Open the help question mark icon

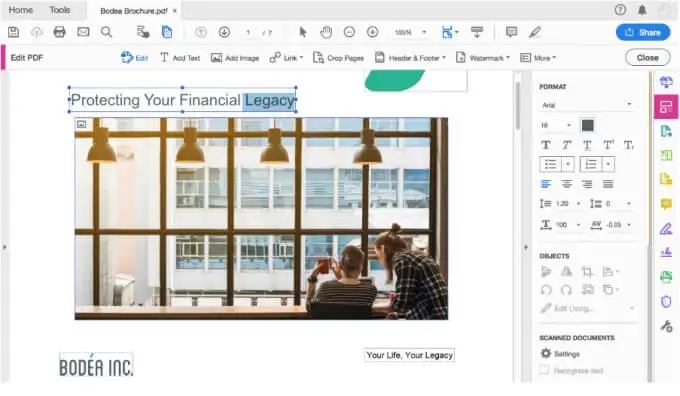[620, 10]
